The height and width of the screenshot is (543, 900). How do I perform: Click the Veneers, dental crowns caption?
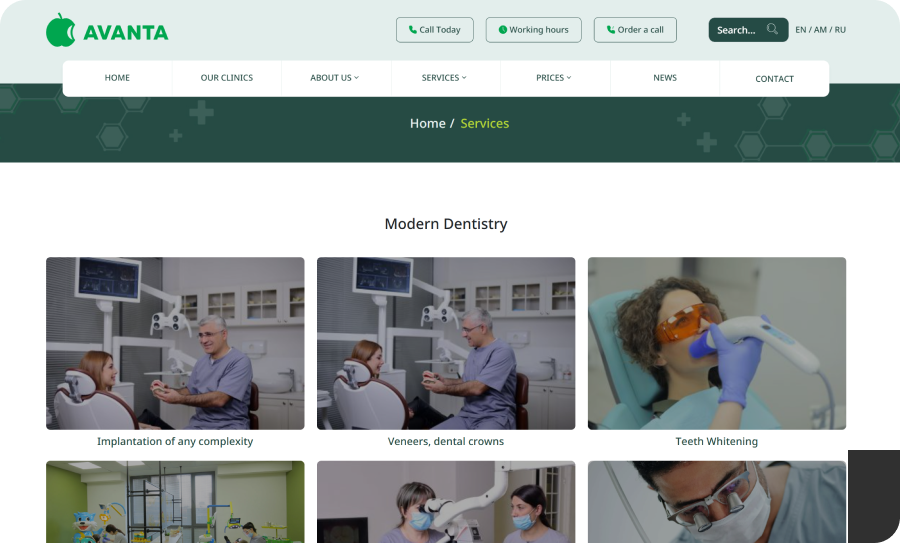coord(446,441)
